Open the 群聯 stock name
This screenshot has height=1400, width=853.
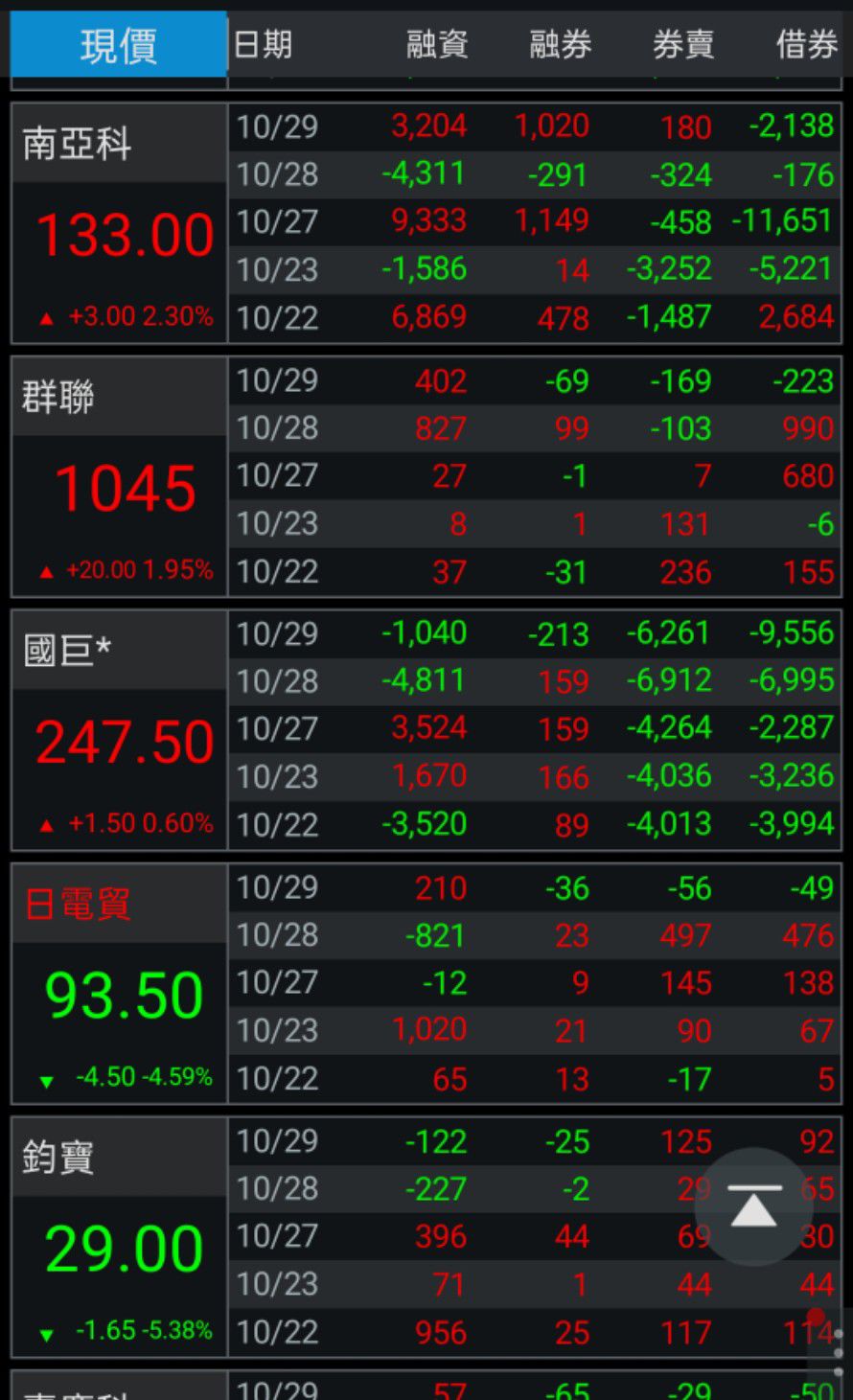pos(58,397)
